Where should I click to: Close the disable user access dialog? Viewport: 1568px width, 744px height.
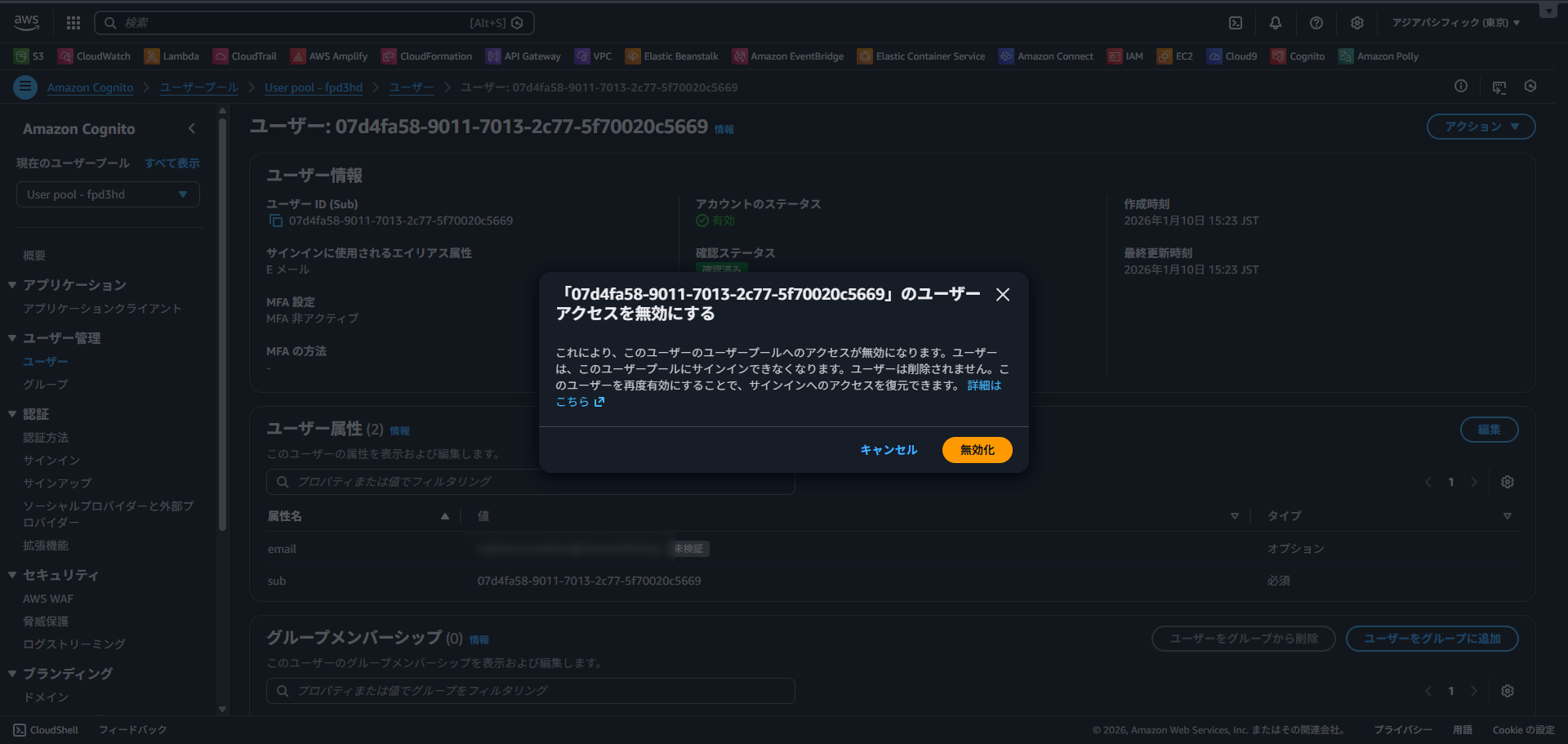pyautogui.click(x=1003, y=295)
